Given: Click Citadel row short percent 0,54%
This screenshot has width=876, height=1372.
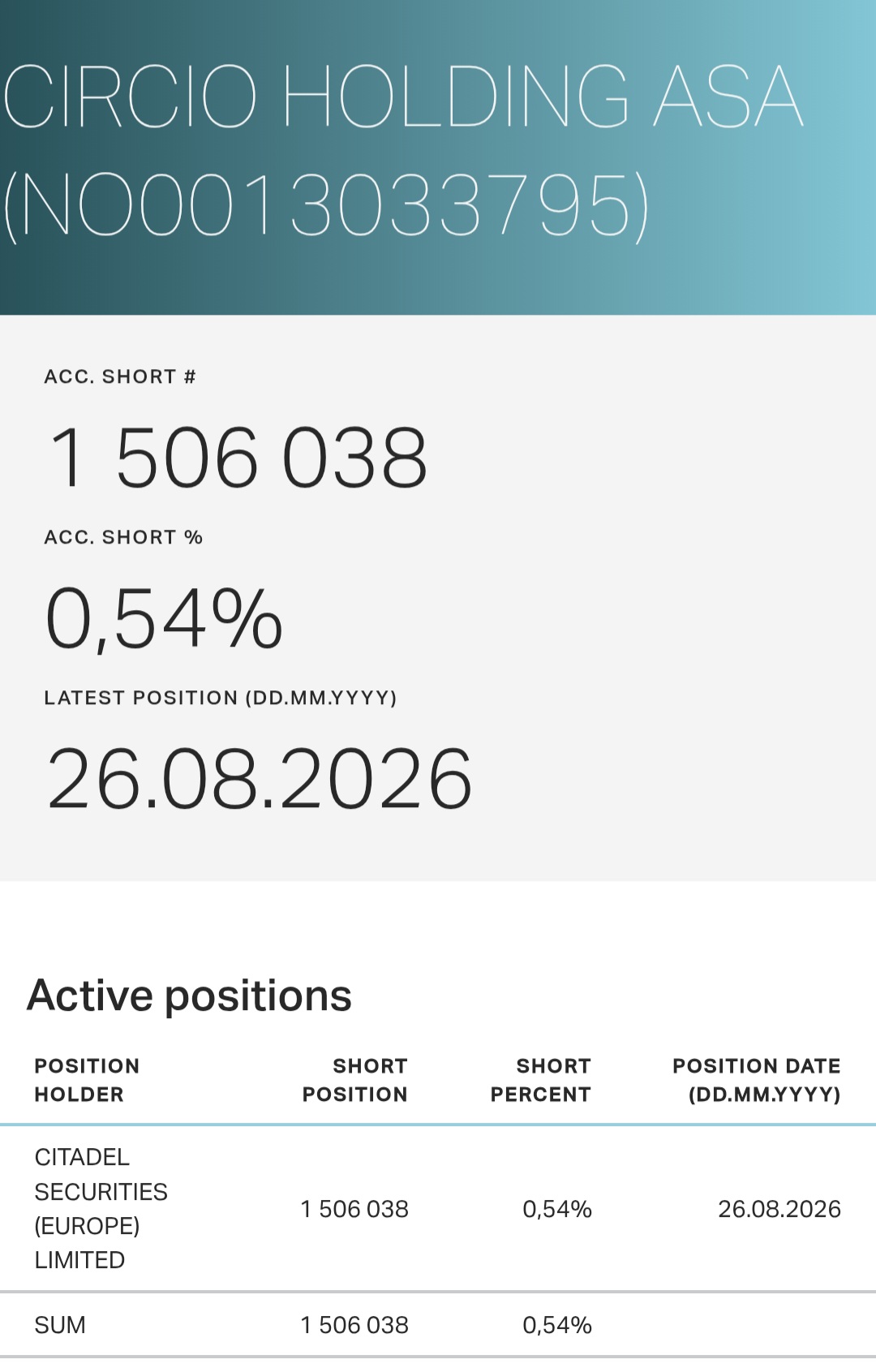Looking at the screenshot, I should (x=557, y=1209).
